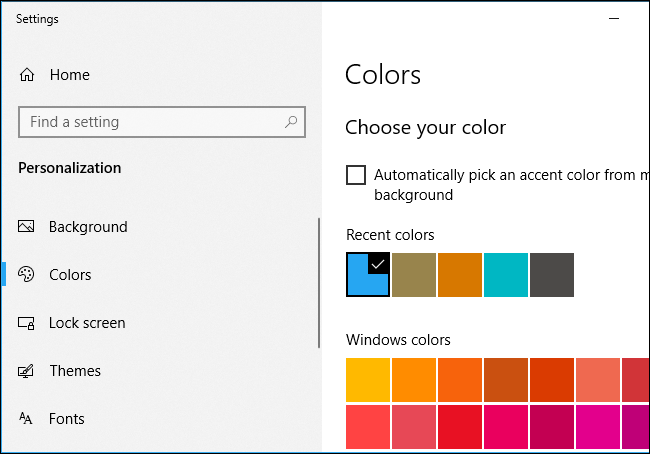This screenshot has width=650, height=454.
Task: Click the search magnifier icon
Action: tap(291, 122)
